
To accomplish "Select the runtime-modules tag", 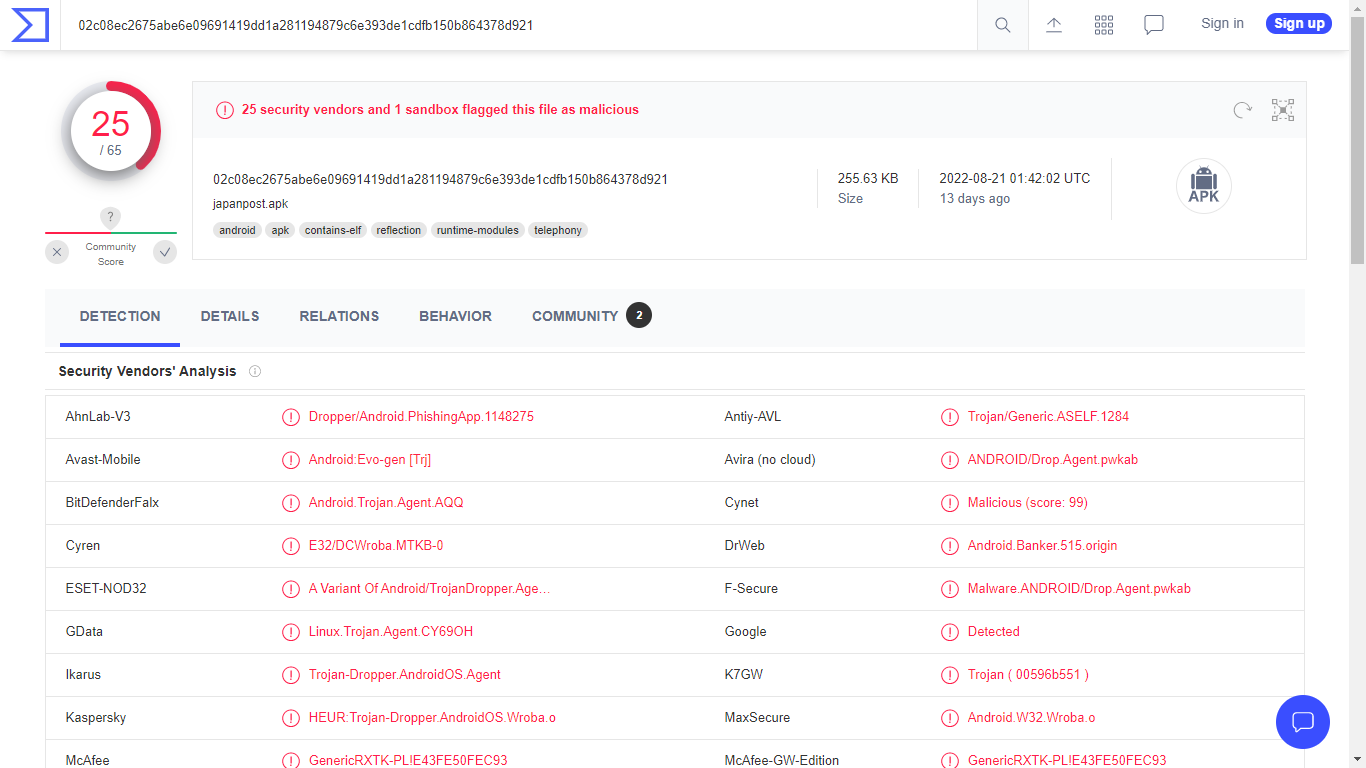I will coord(478,230).
